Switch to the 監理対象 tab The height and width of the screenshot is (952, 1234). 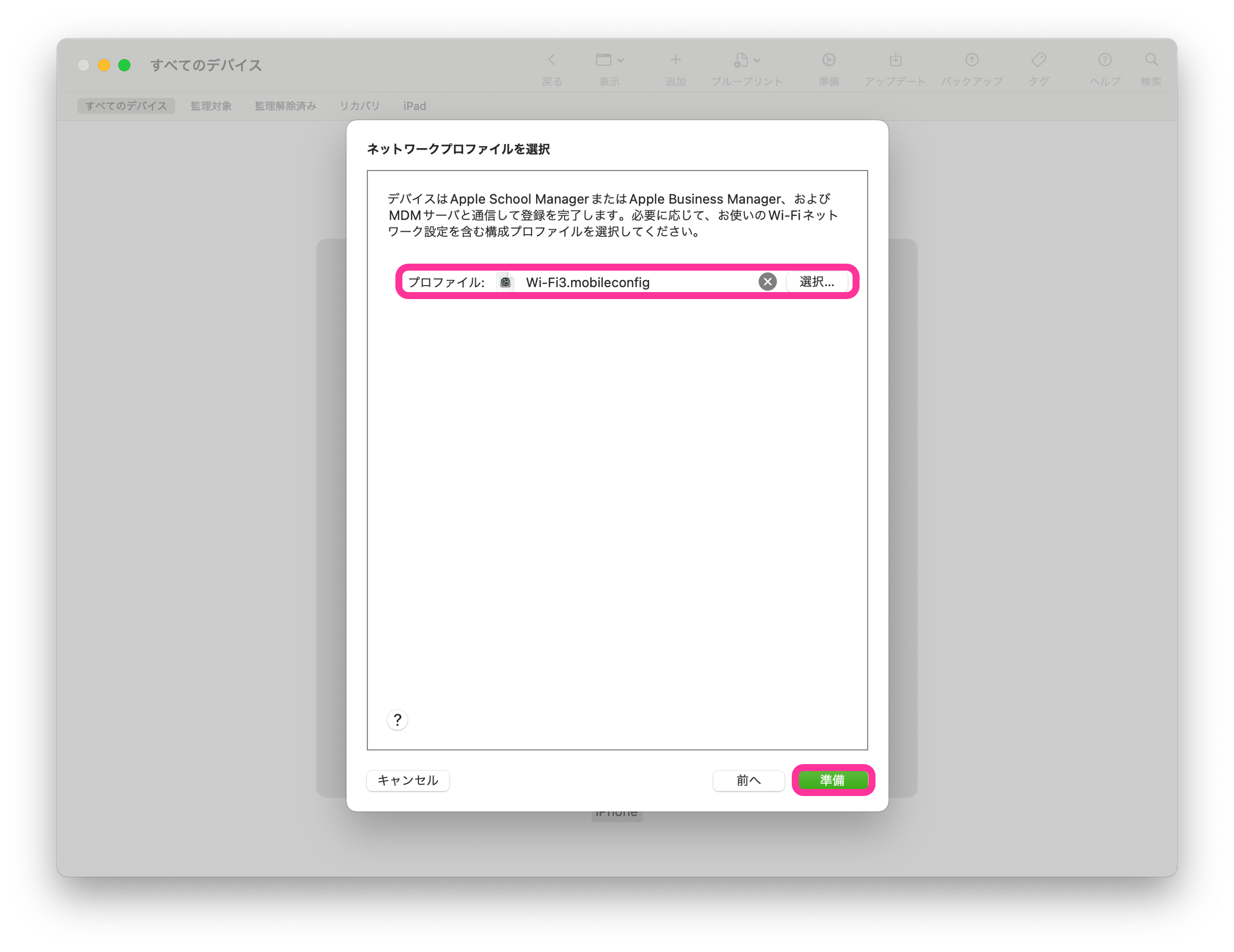point(211,106)
